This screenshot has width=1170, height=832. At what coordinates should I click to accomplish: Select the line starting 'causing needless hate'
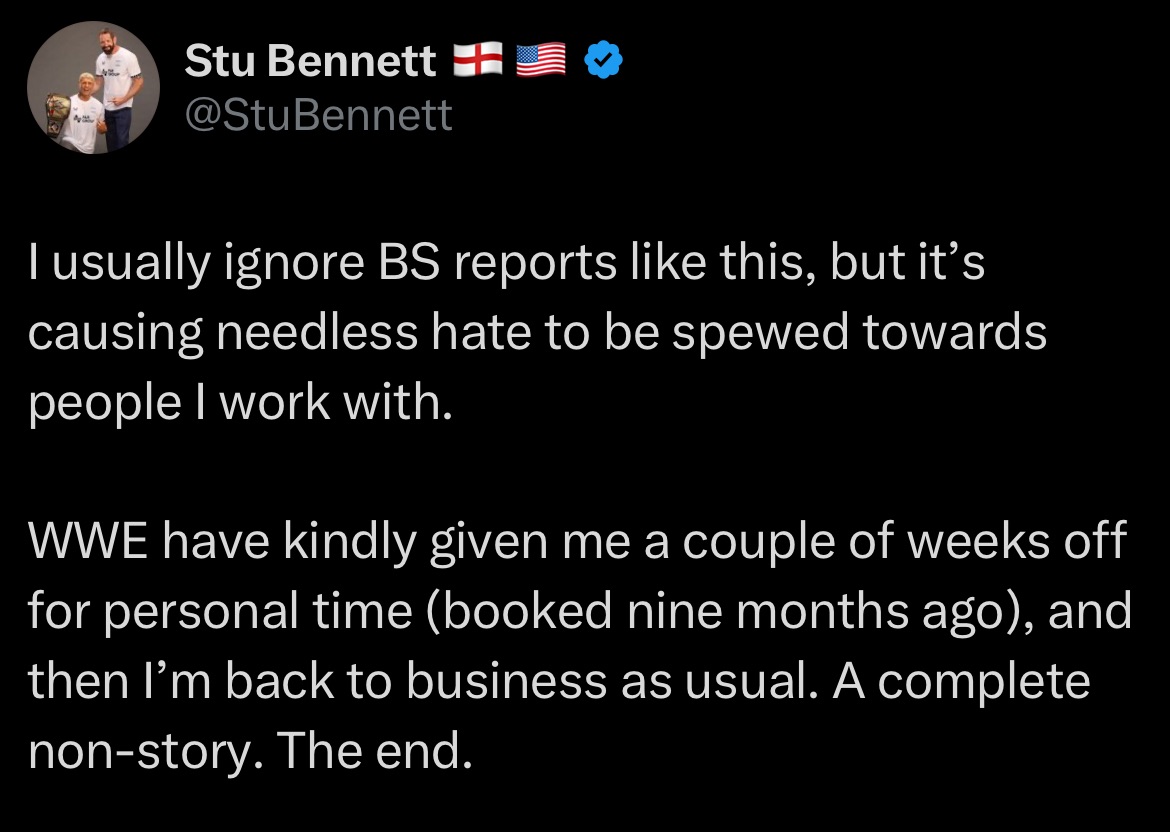click(x=537, y=333)
